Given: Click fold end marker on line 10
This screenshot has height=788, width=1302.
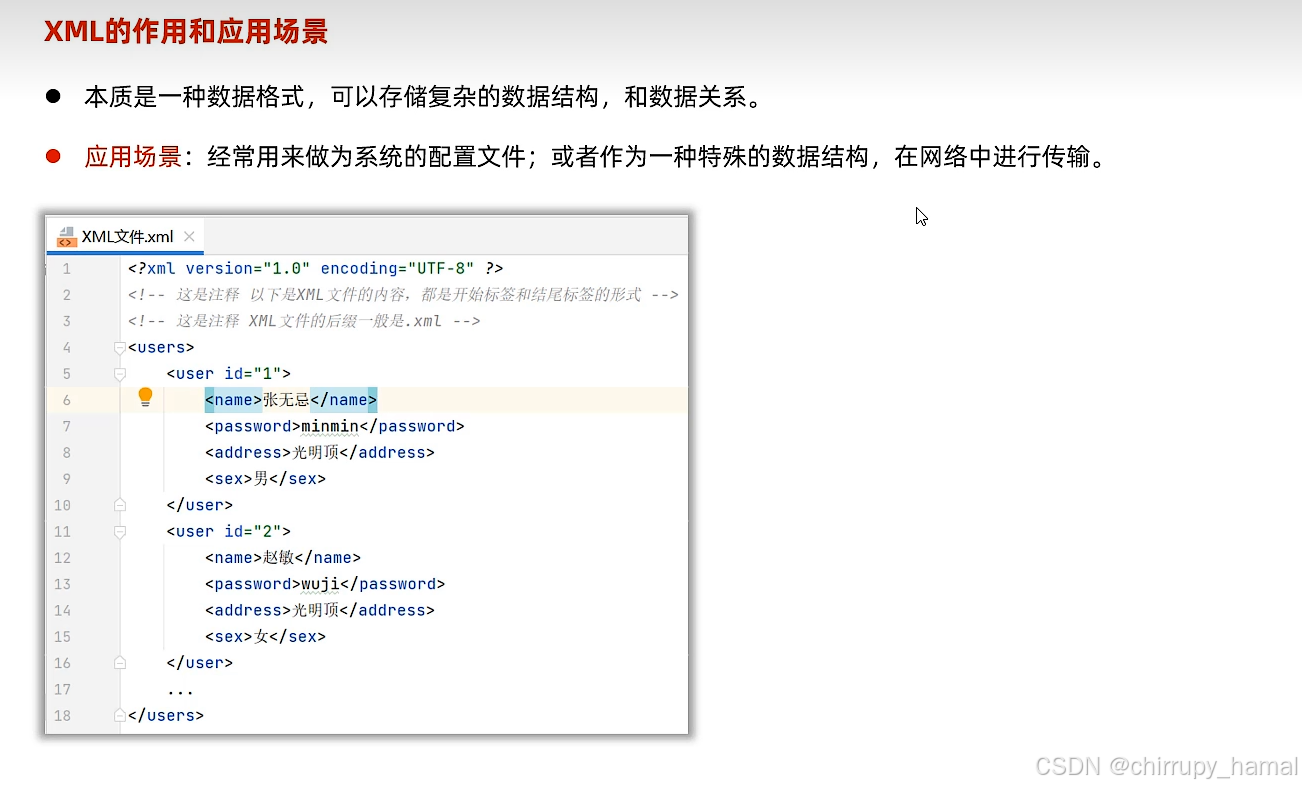Looking at the screenshot, I should tap(120, 505).
